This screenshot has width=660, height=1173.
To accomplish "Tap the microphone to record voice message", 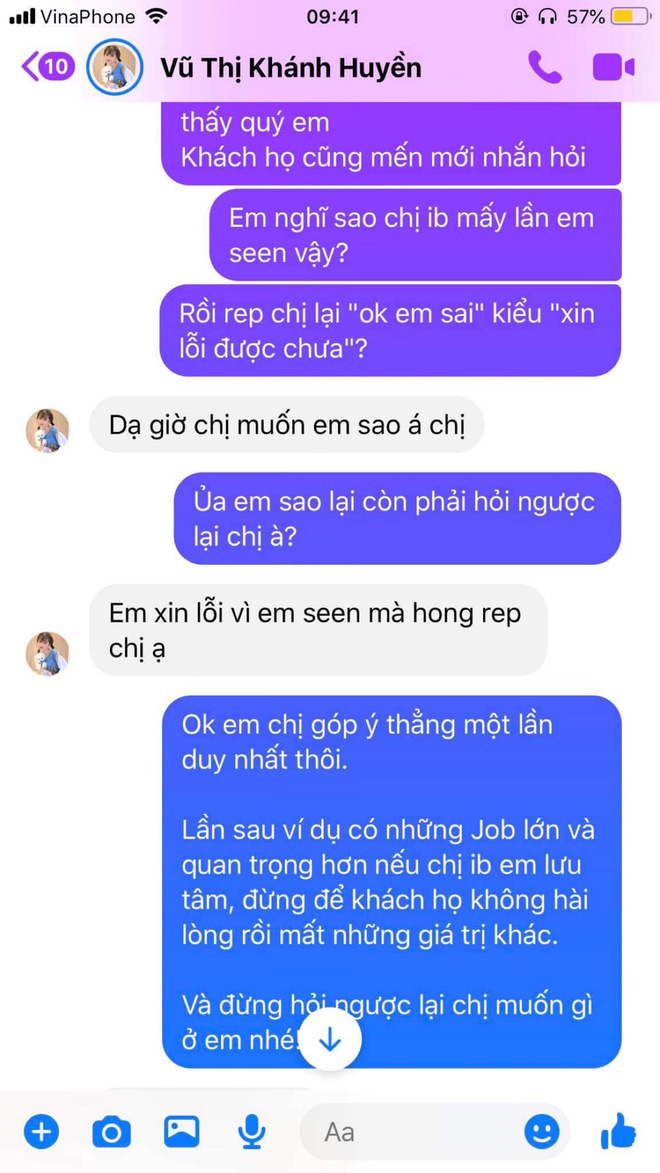I will (x=252, y=1133).
